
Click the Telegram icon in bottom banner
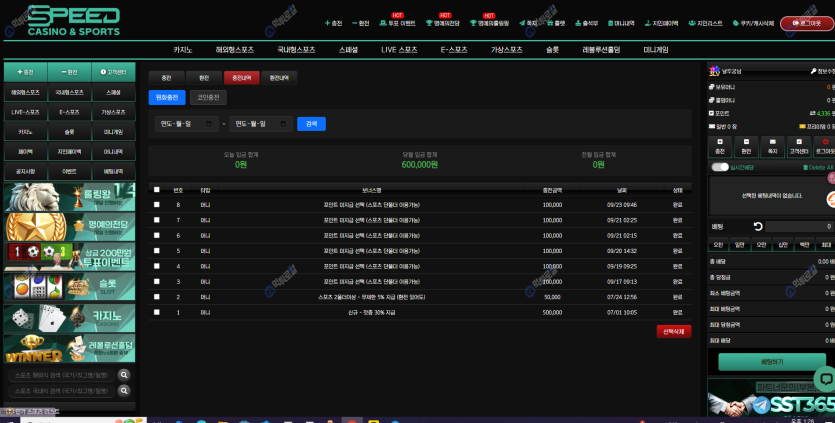(x=761, y=405)
